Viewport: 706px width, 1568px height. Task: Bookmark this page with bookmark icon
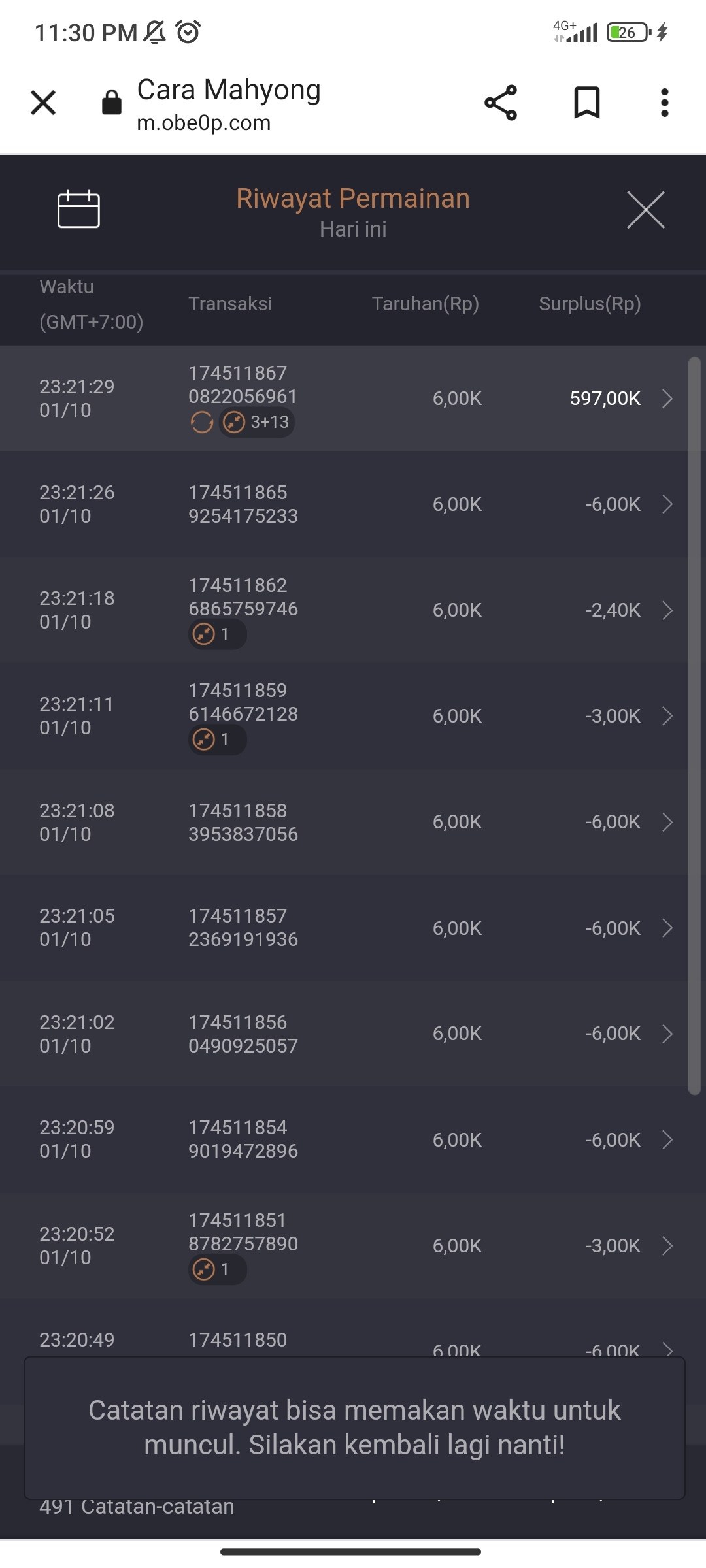(586, 103)
